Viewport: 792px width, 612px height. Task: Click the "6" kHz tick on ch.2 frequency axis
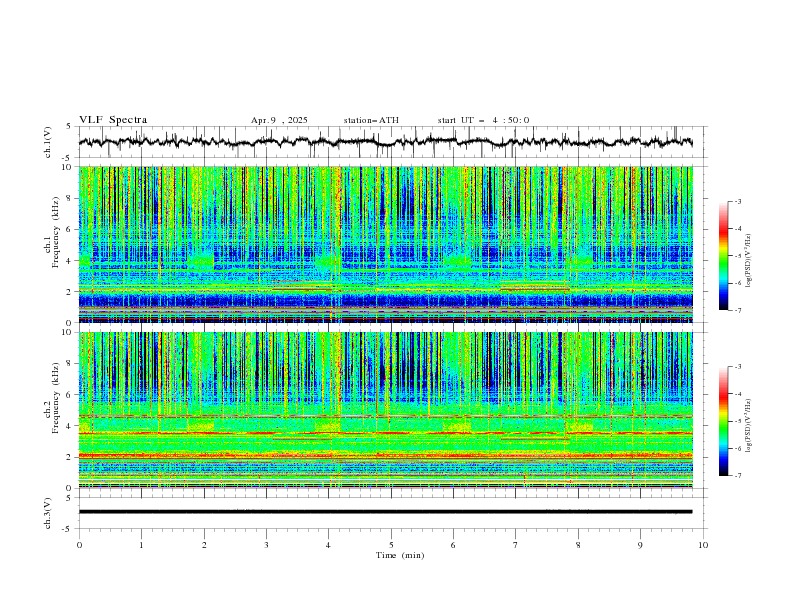(71, 395)
